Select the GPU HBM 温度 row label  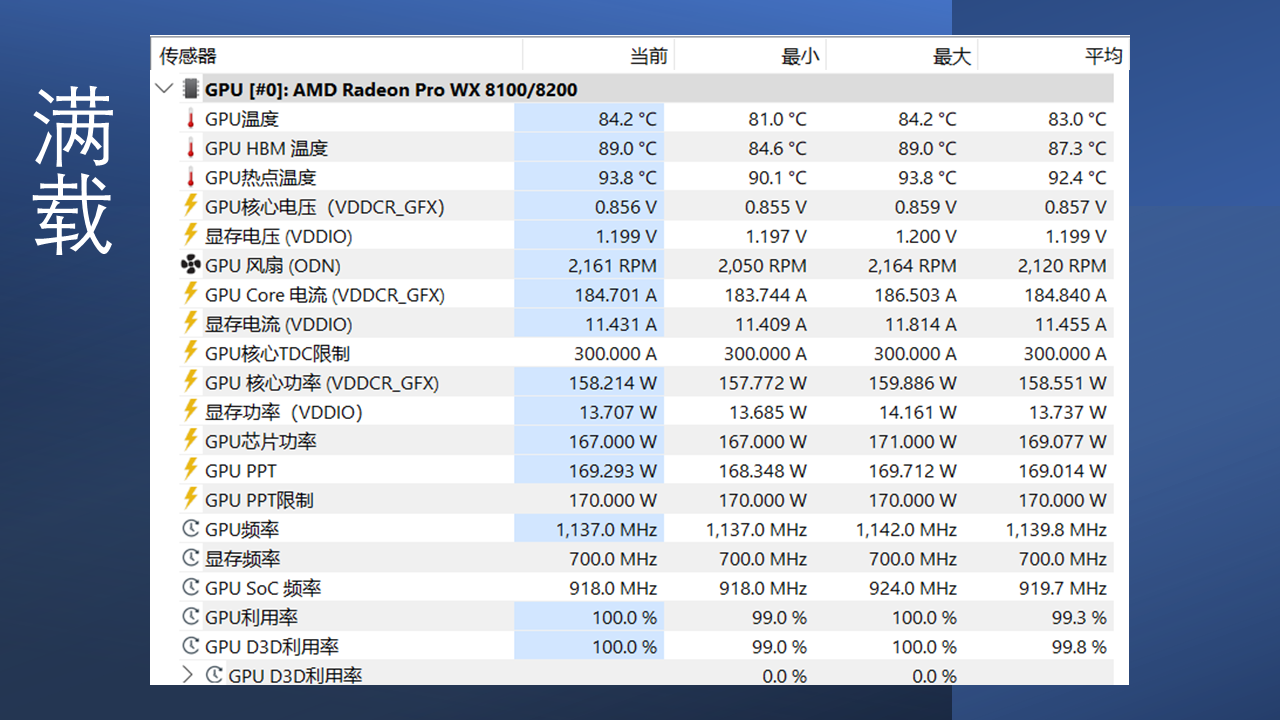pos(266,148)
